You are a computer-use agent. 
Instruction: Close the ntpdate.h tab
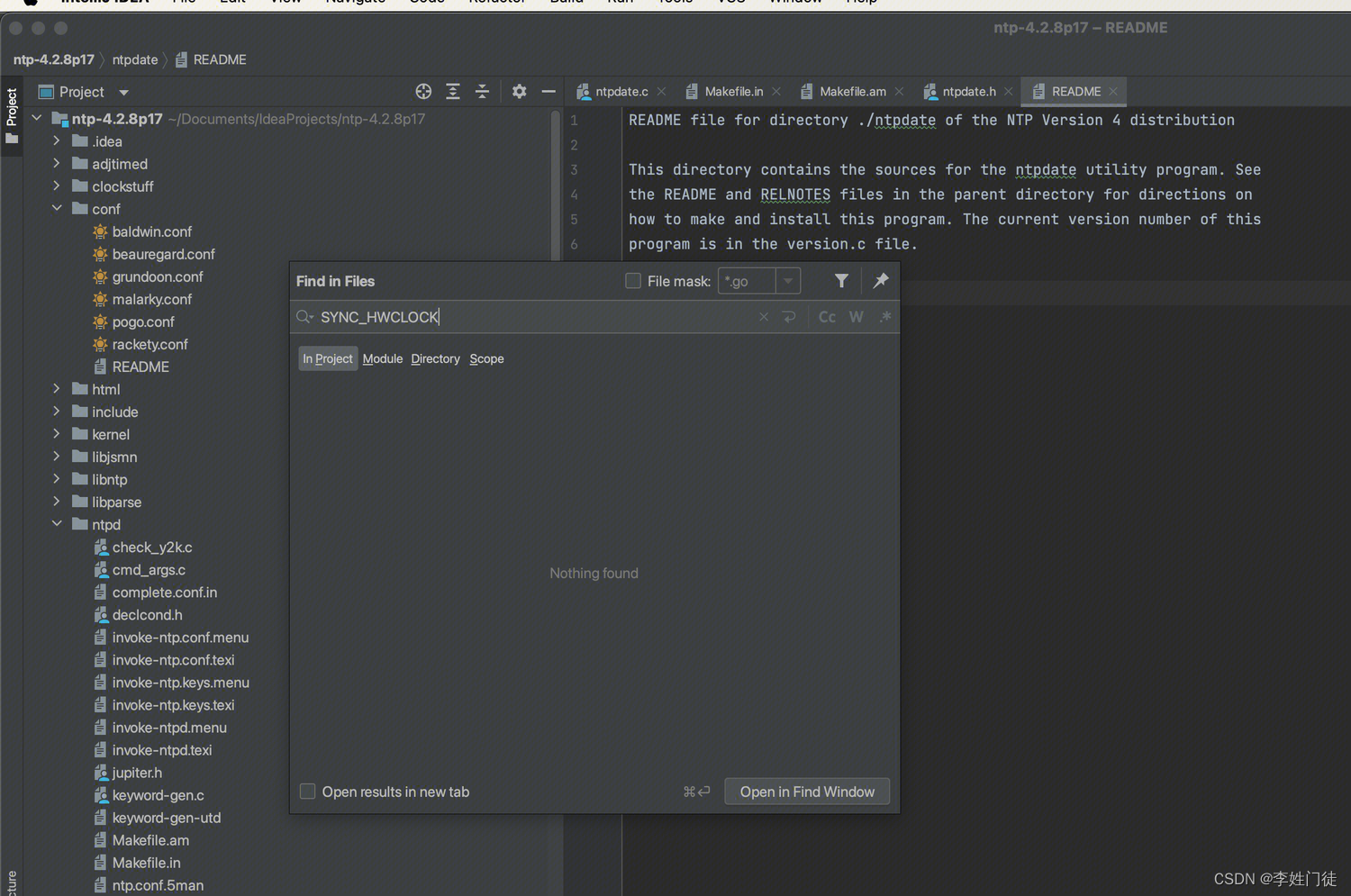coord(1009,92)
